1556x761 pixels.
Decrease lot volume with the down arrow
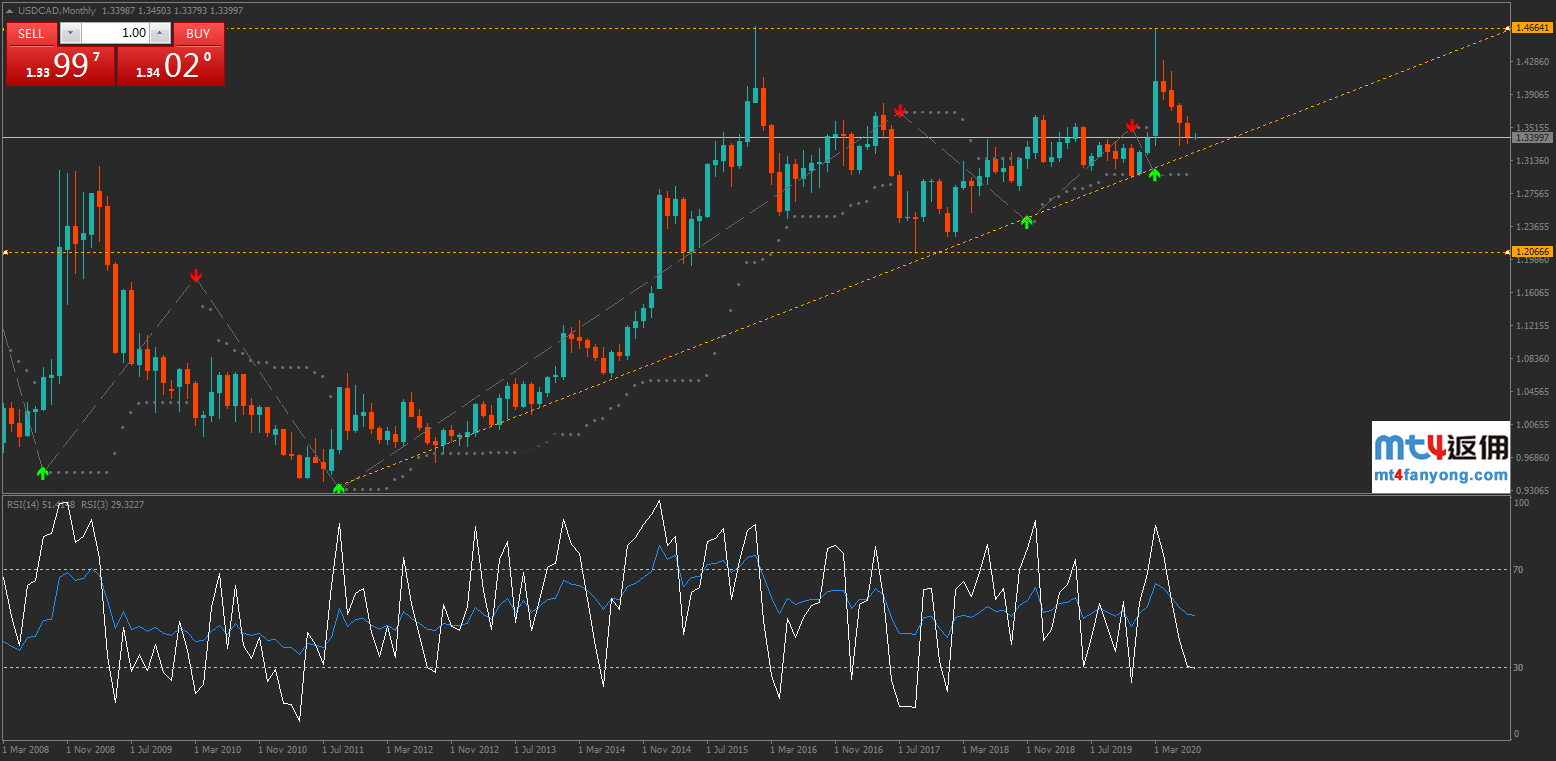(x=70, y=33)
